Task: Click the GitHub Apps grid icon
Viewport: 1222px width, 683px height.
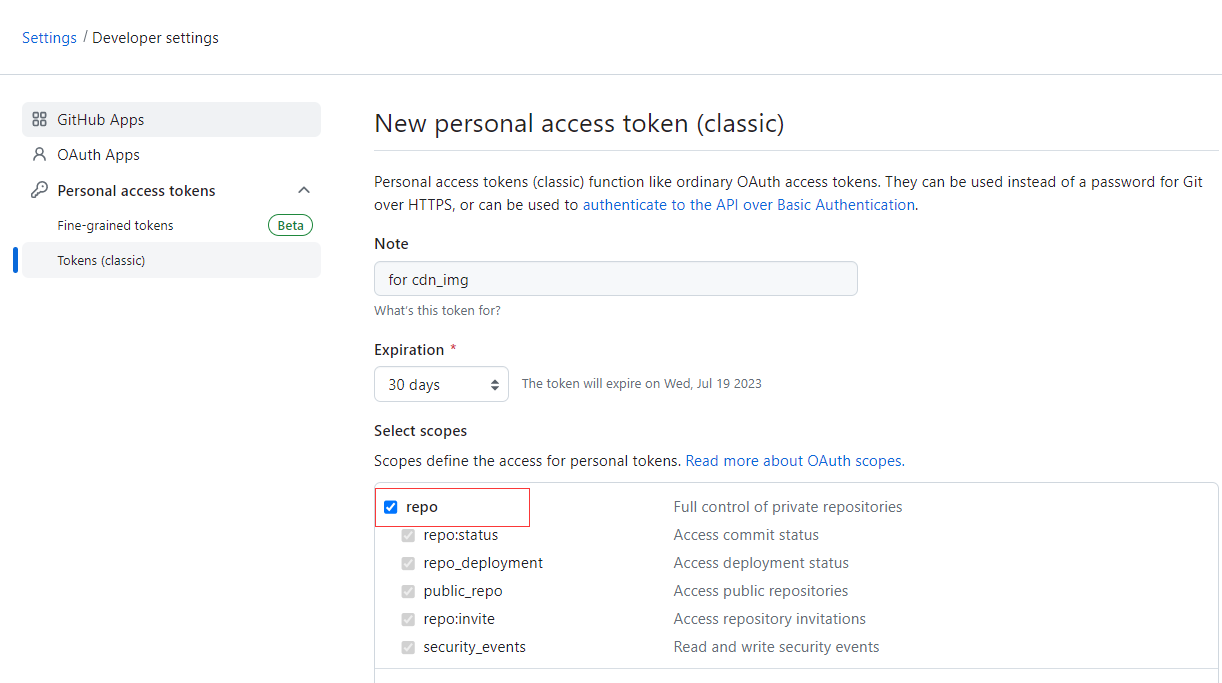Action: [x=40, y=120]
